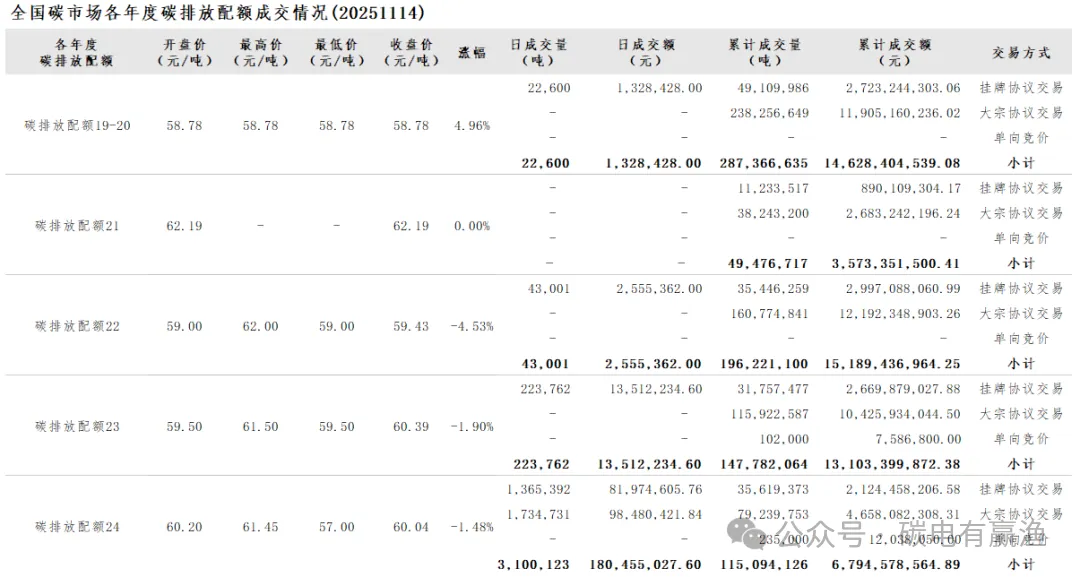Select the 碳排放配额23 row label
1080x577 pixels.
coord(77,426)
